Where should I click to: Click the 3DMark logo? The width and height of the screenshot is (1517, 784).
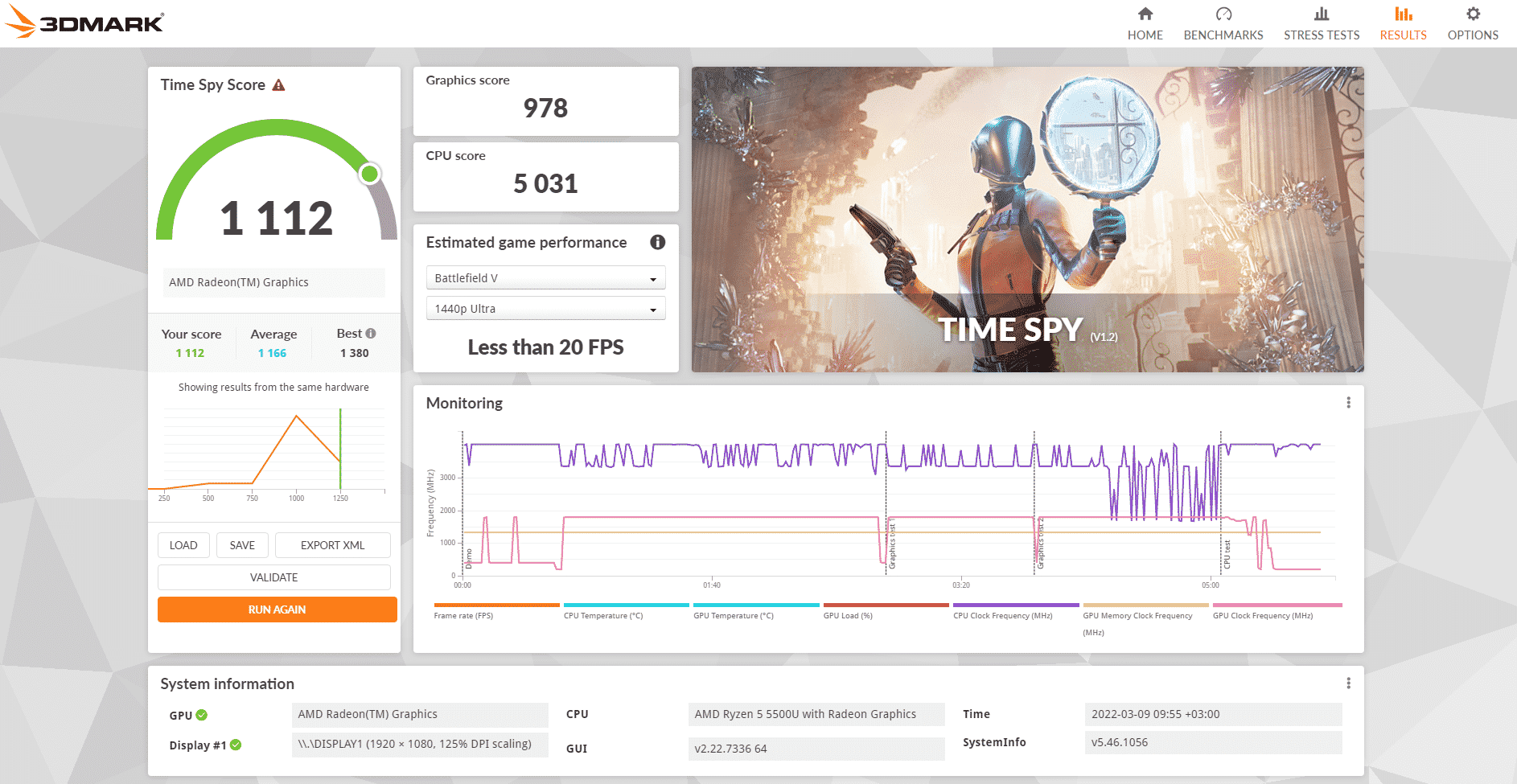pyautogui.click(x=85, y=23)
